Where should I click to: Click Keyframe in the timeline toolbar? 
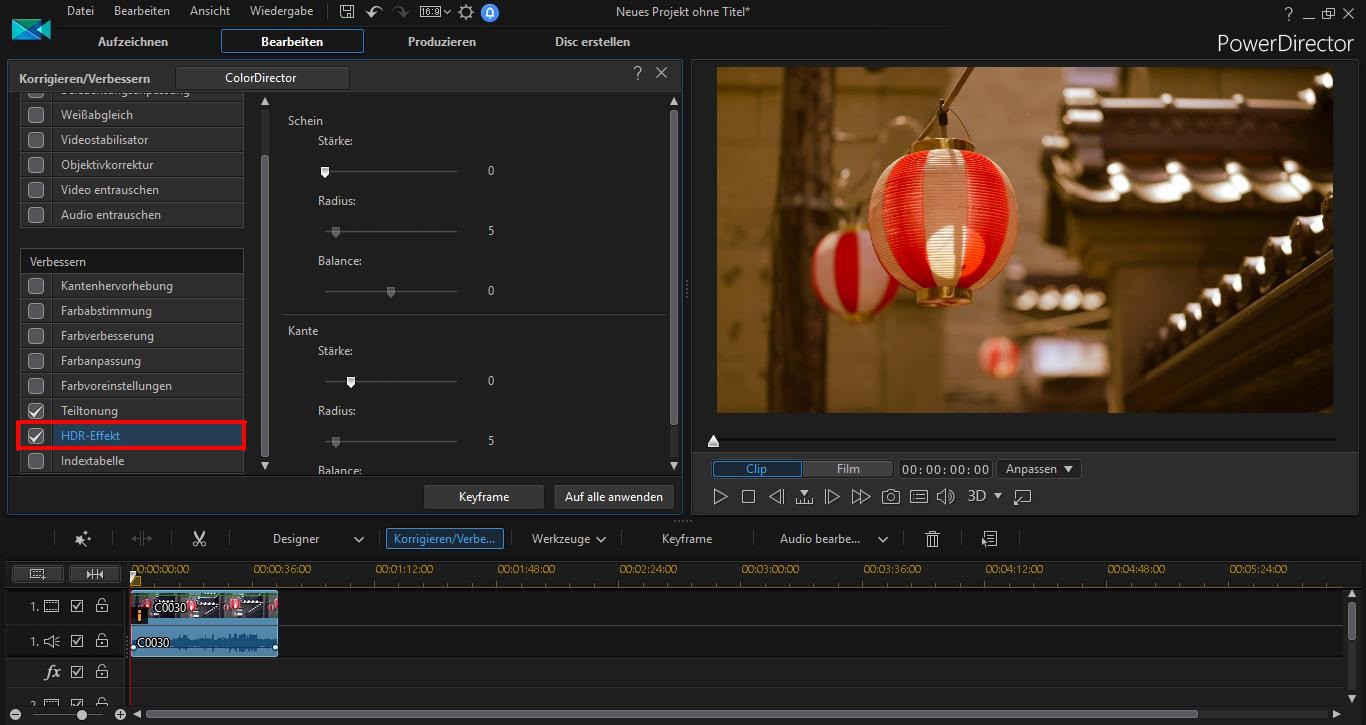pyautogui.click(x=687, y=539)
